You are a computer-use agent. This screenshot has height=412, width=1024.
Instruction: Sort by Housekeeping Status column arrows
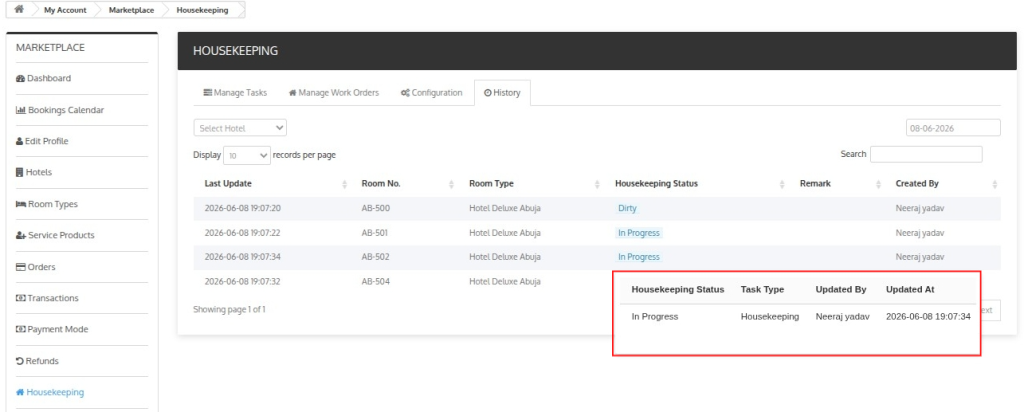coord(782,185)
